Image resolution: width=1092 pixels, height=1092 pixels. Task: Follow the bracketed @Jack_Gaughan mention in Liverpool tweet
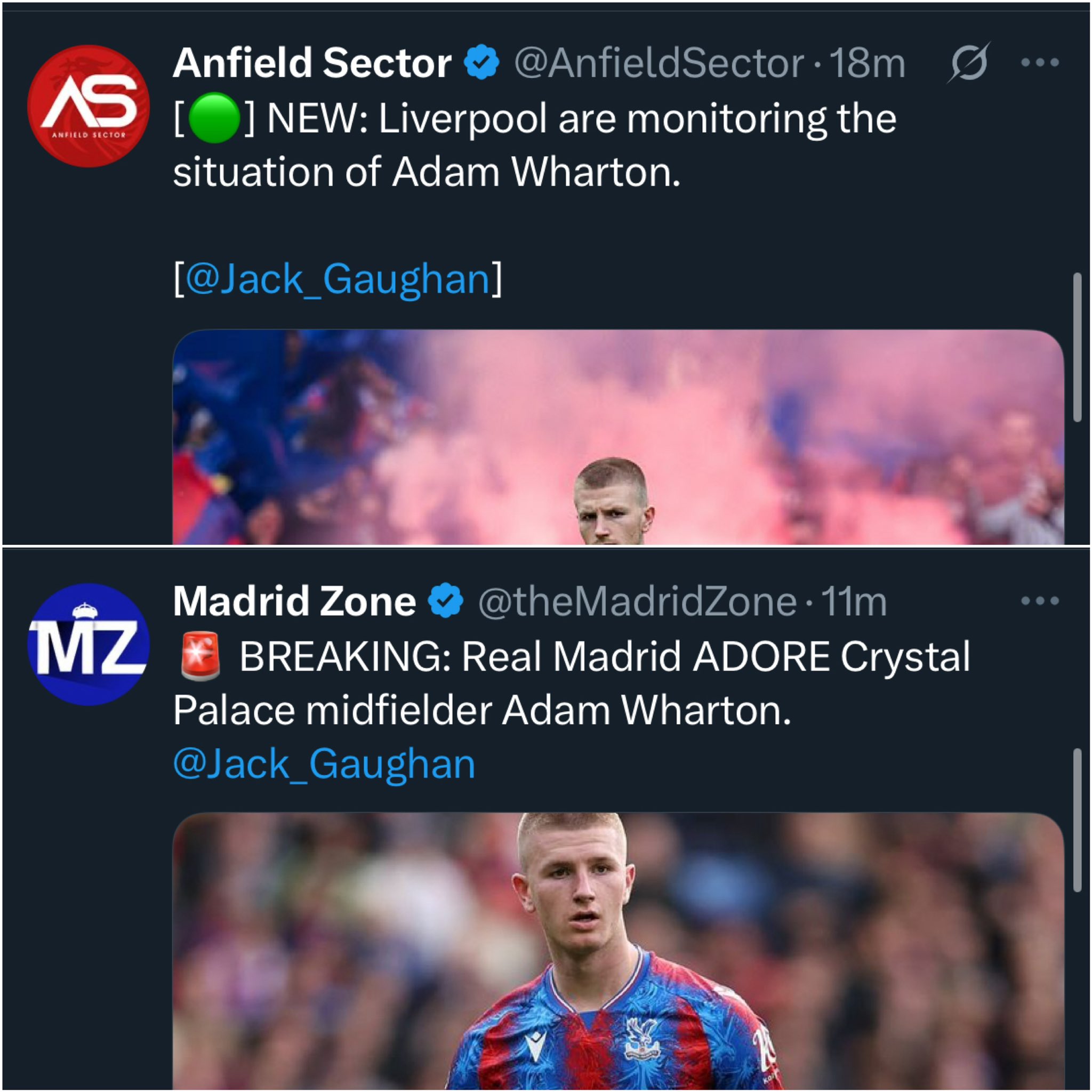[x=338, y=279]
